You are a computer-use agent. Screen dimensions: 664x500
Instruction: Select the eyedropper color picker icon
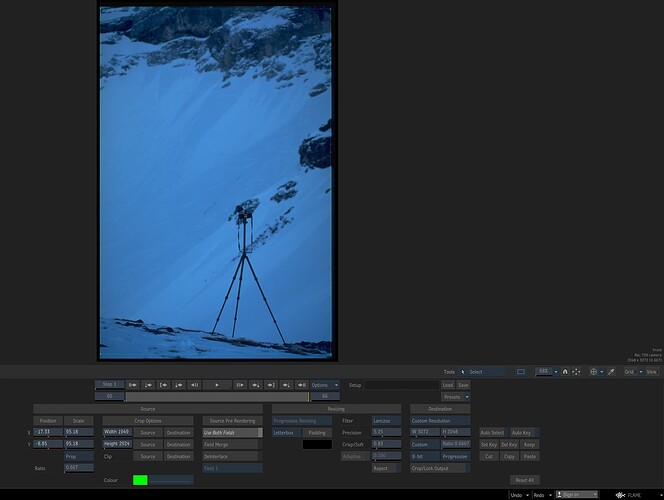[x=611, y=371]
